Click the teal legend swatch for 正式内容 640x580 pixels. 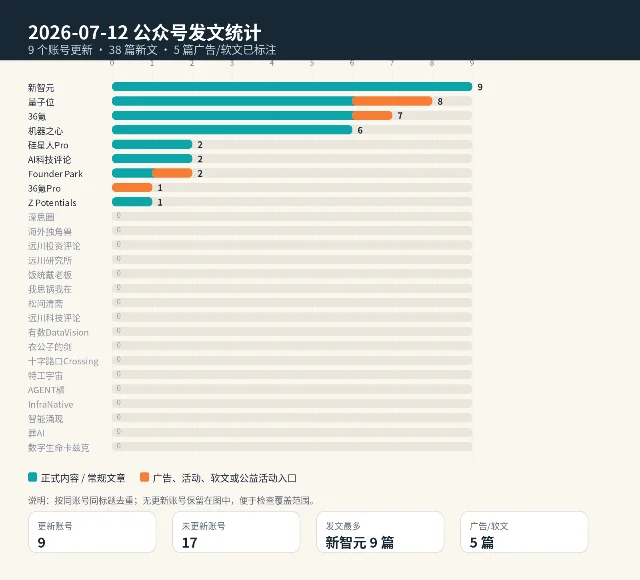click(32, 477)
